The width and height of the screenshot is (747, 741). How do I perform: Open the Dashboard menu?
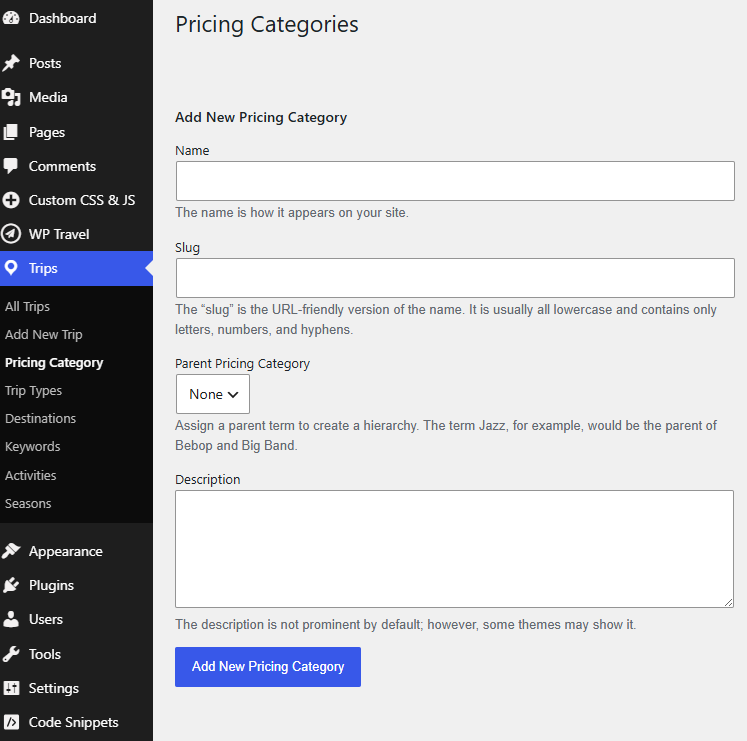click(x=76, y=18)
